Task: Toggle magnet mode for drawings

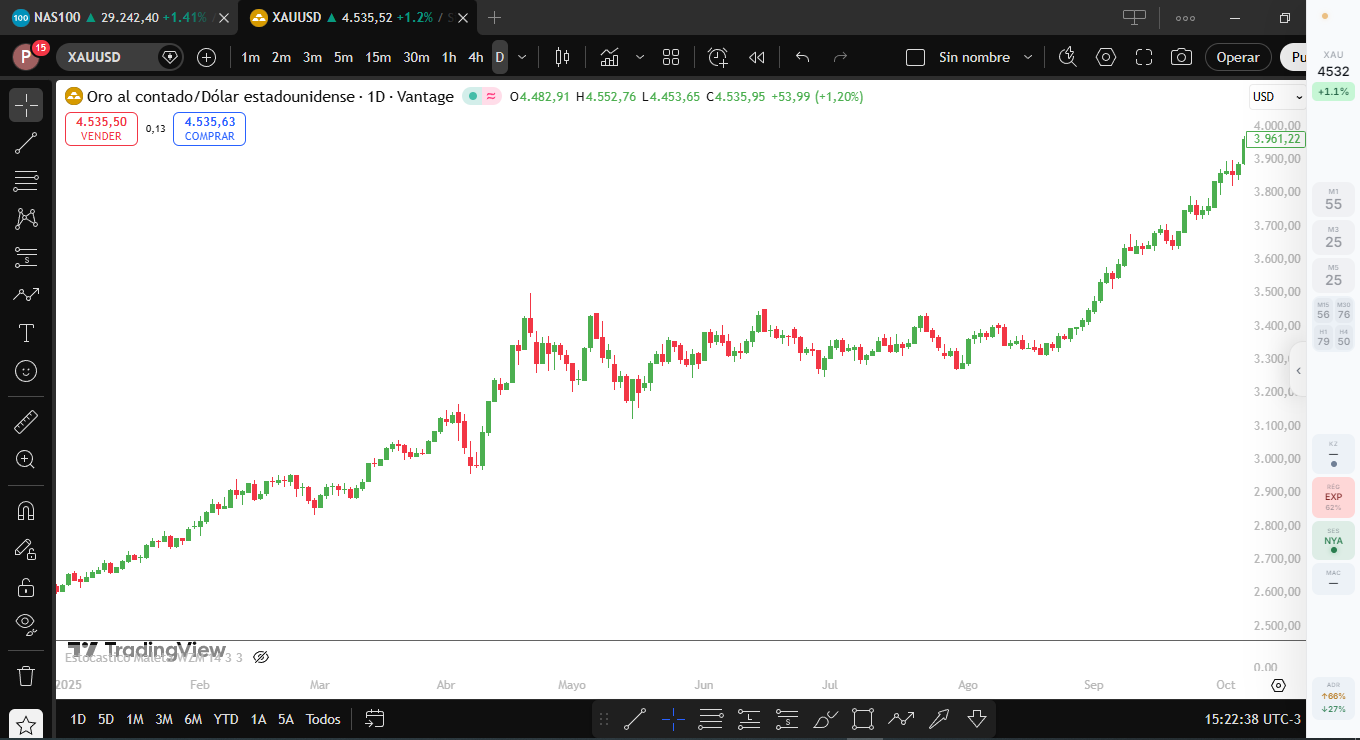Action: coord(26,511)
